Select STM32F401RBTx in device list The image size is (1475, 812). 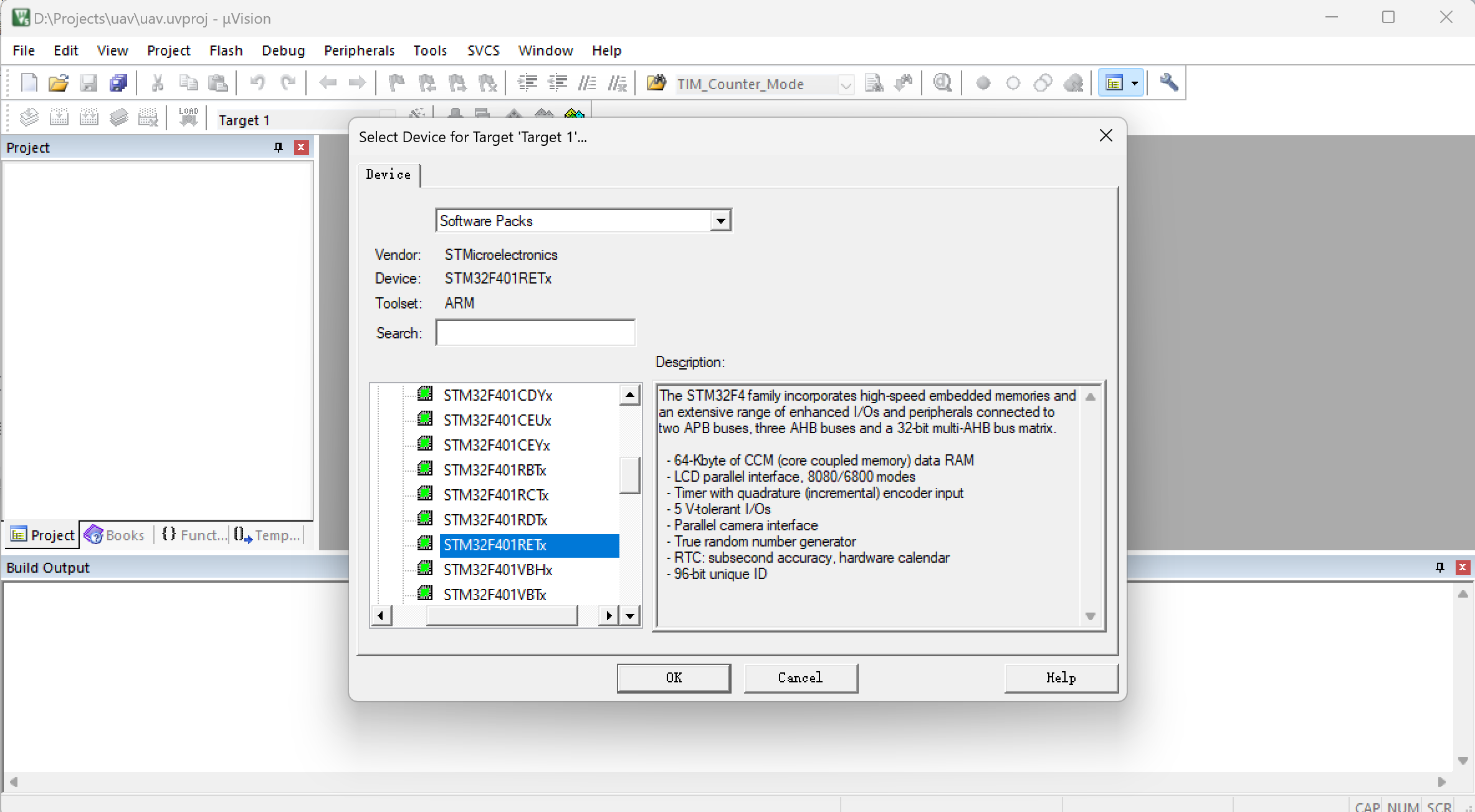tap(495, 470)
